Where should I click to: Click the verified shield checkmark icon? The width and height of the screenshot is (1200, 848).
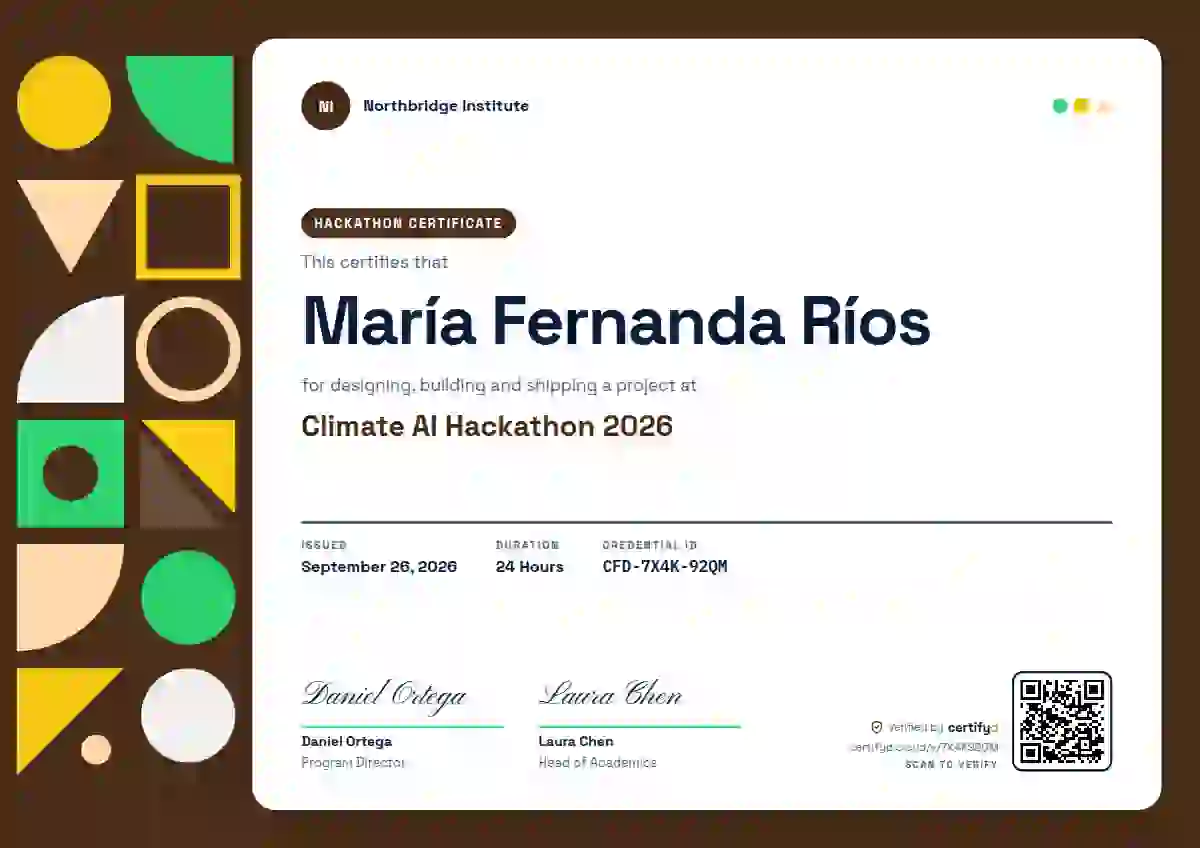877,728
